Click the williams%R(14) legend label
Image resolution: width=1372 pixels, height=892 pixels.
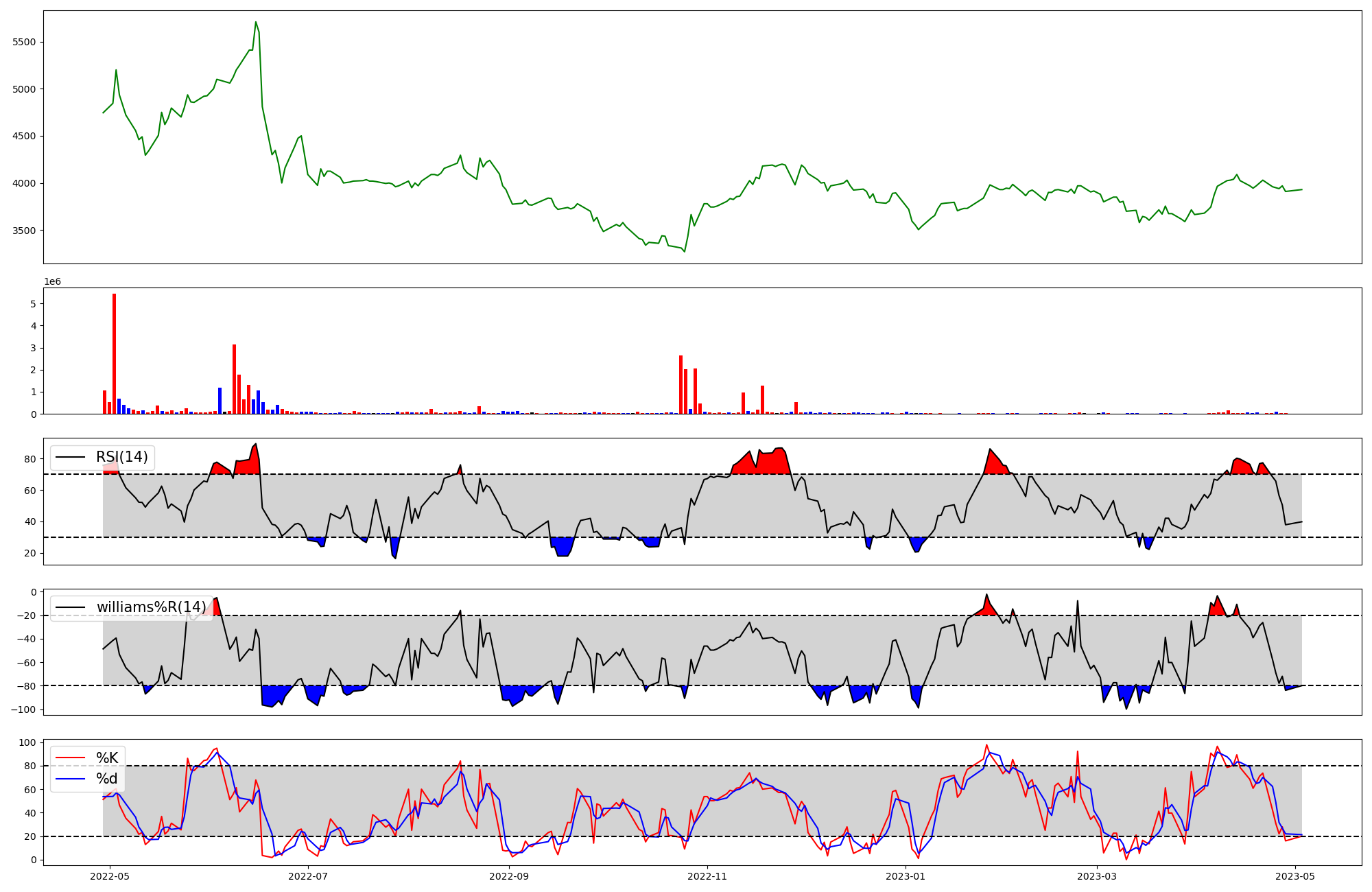(x=151, y=607)
